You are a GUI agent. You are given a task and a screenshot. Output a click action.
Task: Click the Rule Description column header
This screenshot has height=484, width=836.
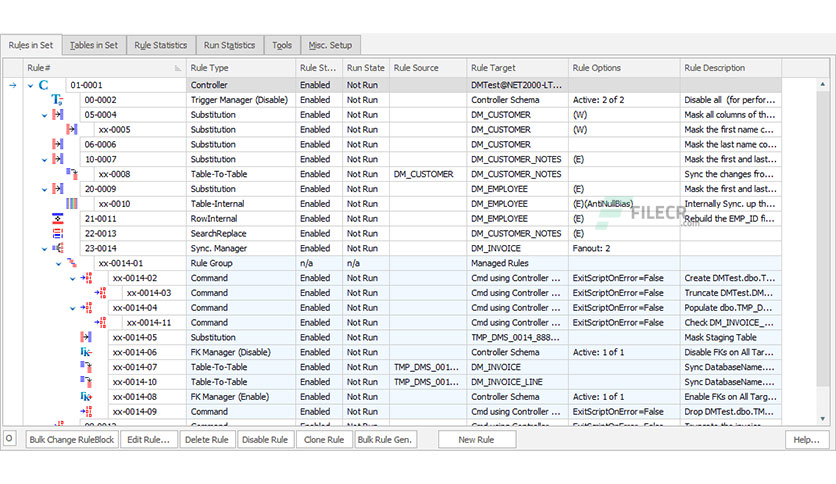coord(730,68)
